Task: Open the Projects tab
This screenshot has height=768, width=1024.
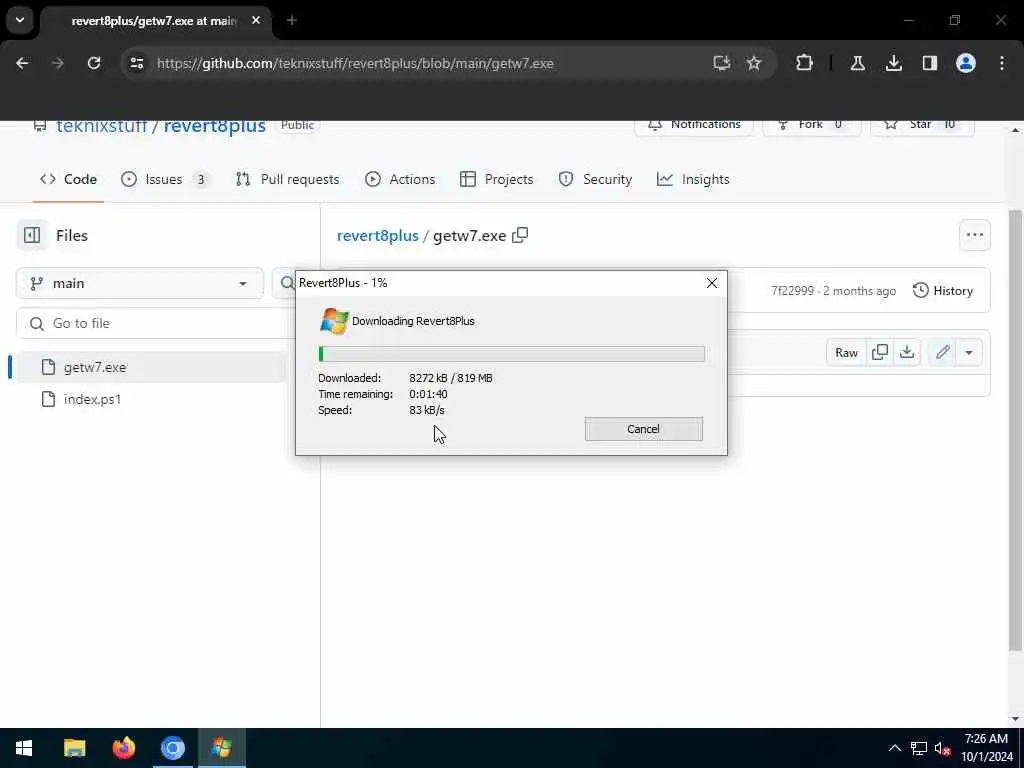Action: pos(497,179)
